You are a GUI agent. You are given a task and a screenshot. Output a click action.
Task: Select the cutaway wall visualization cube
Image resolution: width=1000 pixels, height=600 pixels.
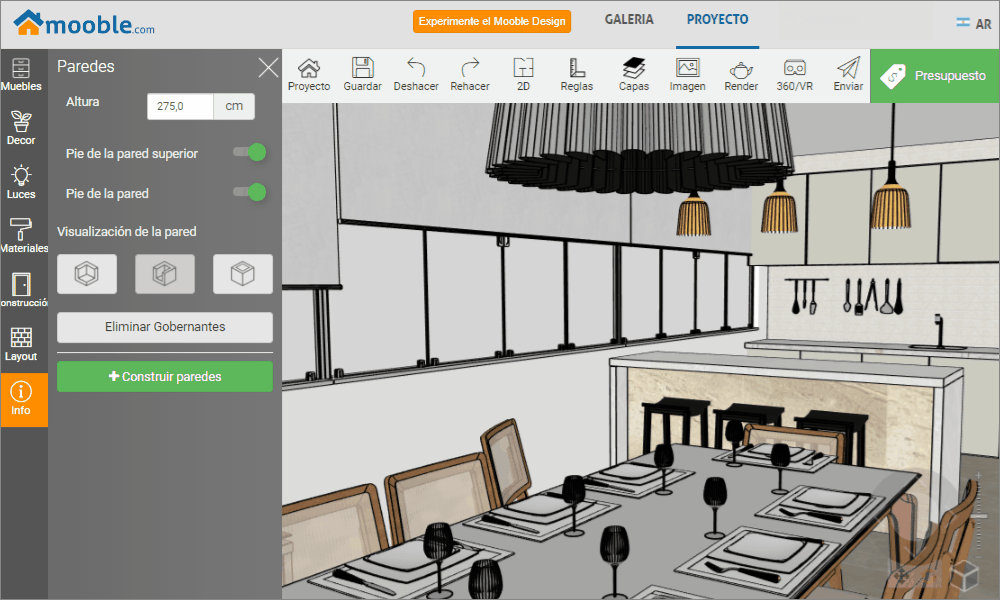point(165,274)
